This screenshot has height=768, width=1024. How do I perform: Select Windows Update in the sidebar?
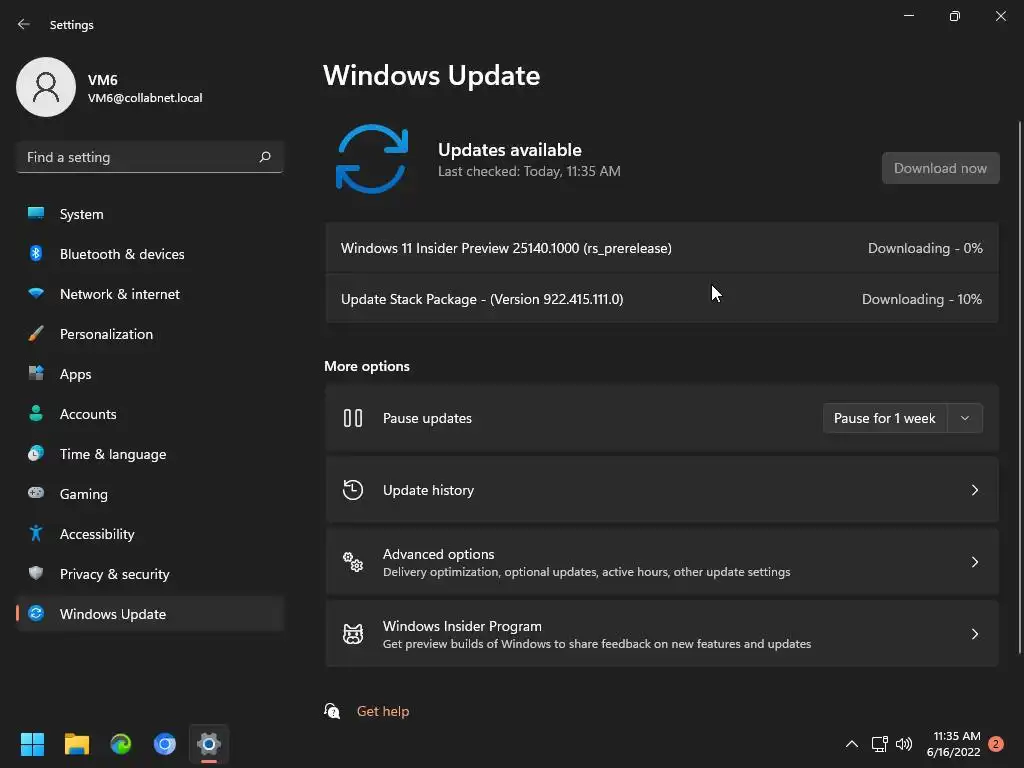tap(150, 614)
